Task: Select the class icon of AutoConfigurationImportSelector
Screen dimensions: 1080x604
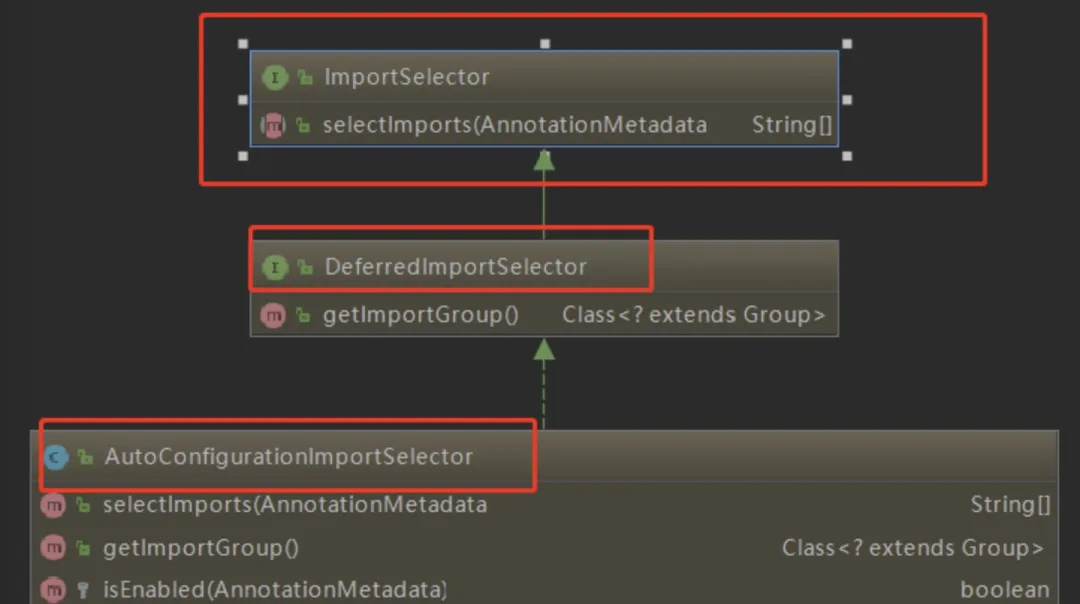Action: pyautogui.click(x=55, y=456)
